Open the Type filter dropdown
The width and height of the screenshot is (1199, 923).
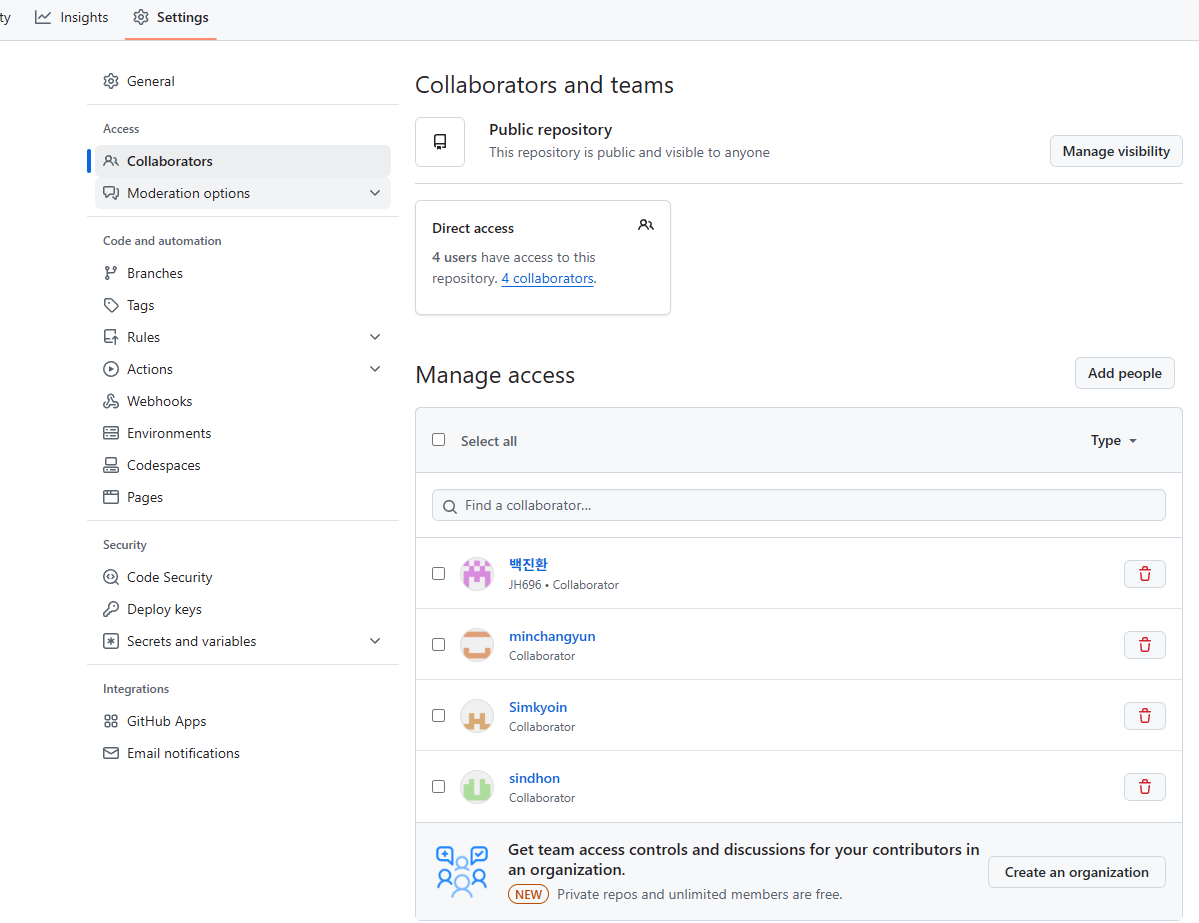pyautogui.click(x=1113, y=440)
